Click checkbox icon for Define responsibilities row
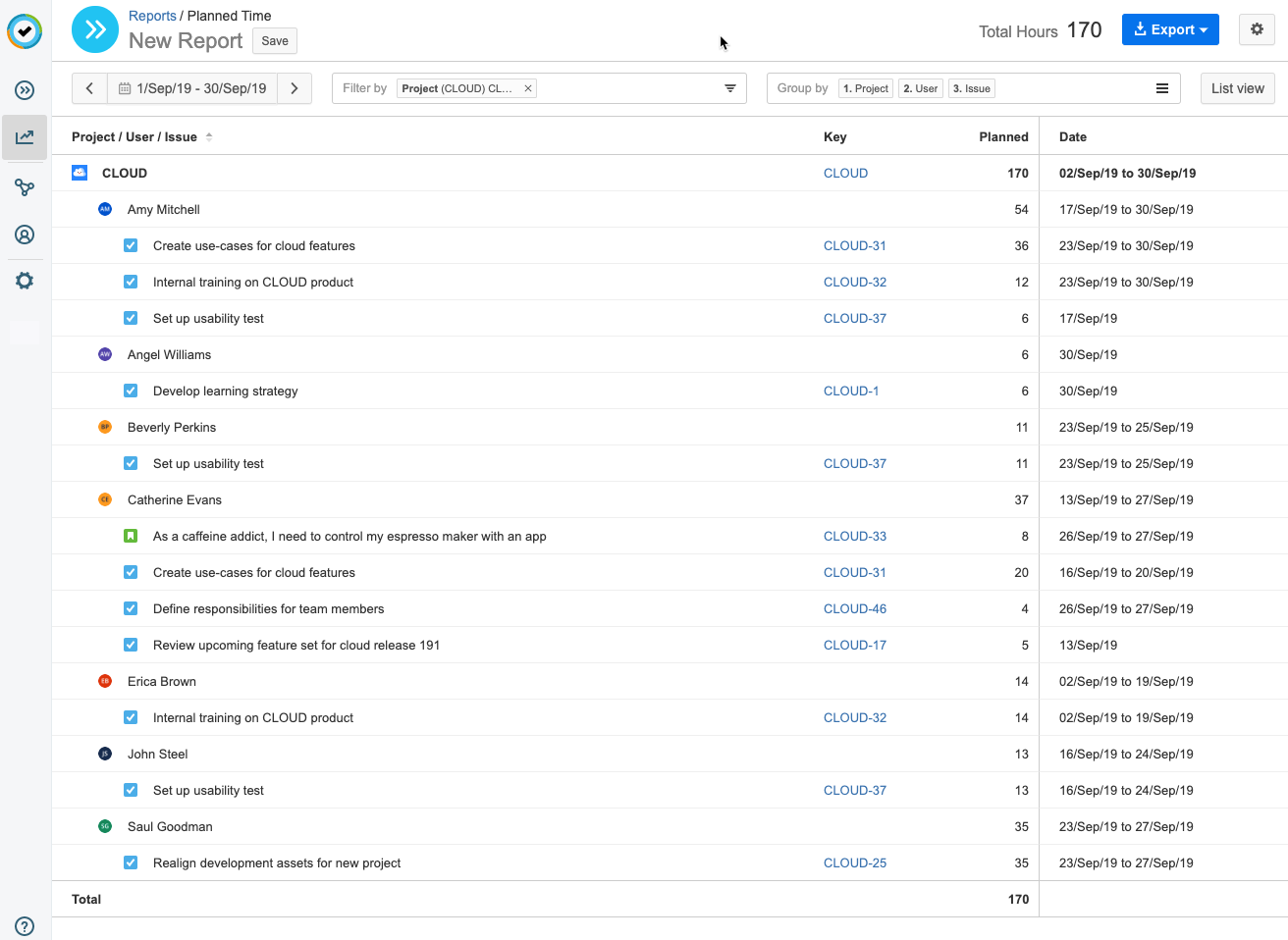 click(131, 608)
